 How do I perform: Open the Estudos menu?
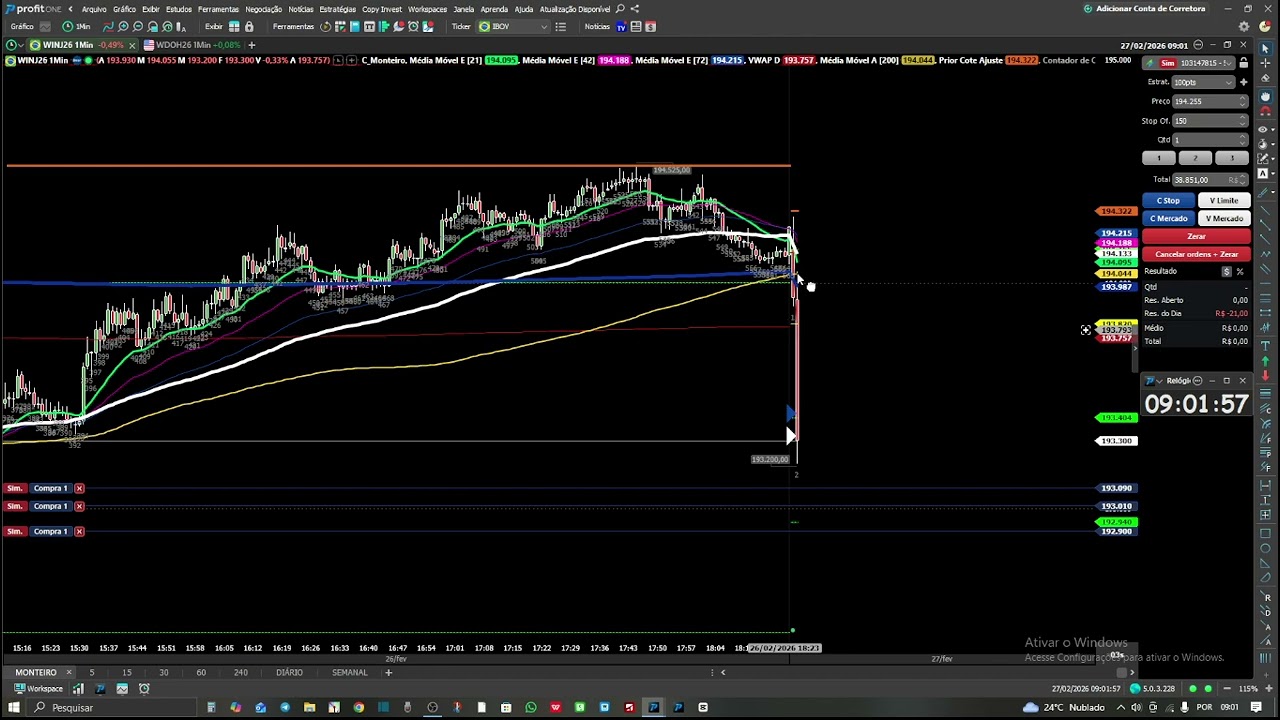(x=179, y=9)
